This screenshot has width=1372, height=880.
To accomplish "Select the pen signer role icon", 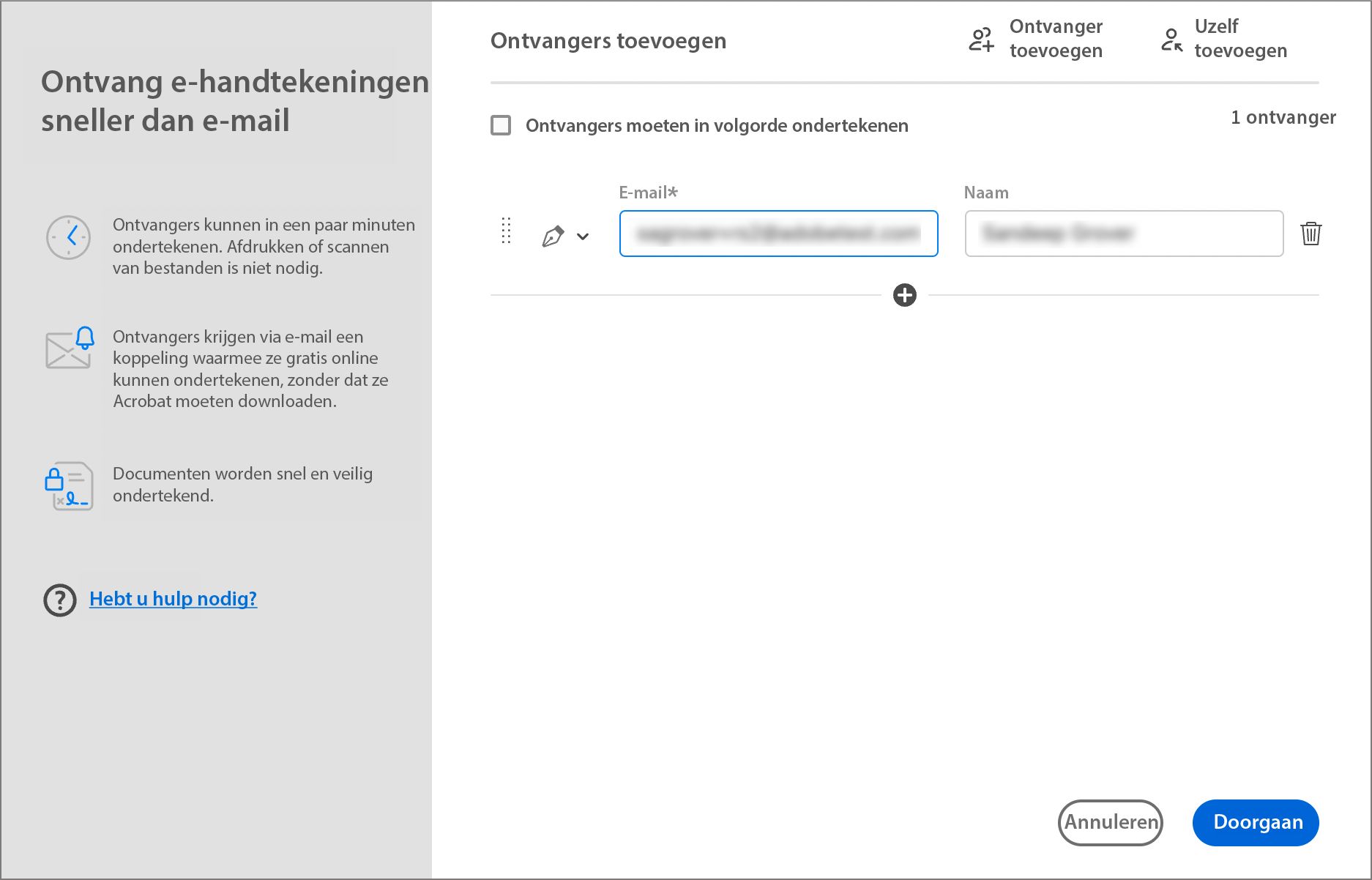I will (x=554, y=234).
